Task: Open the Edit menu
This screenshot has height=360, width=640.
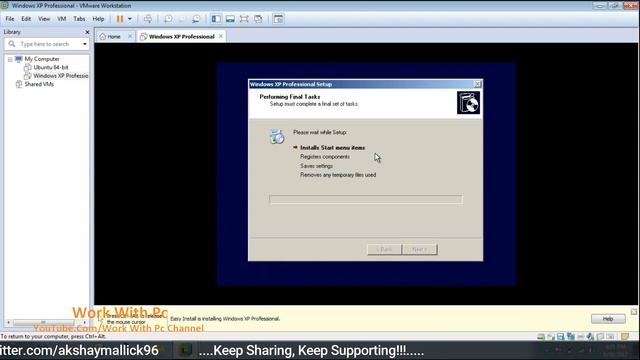Action: (26, 19)
